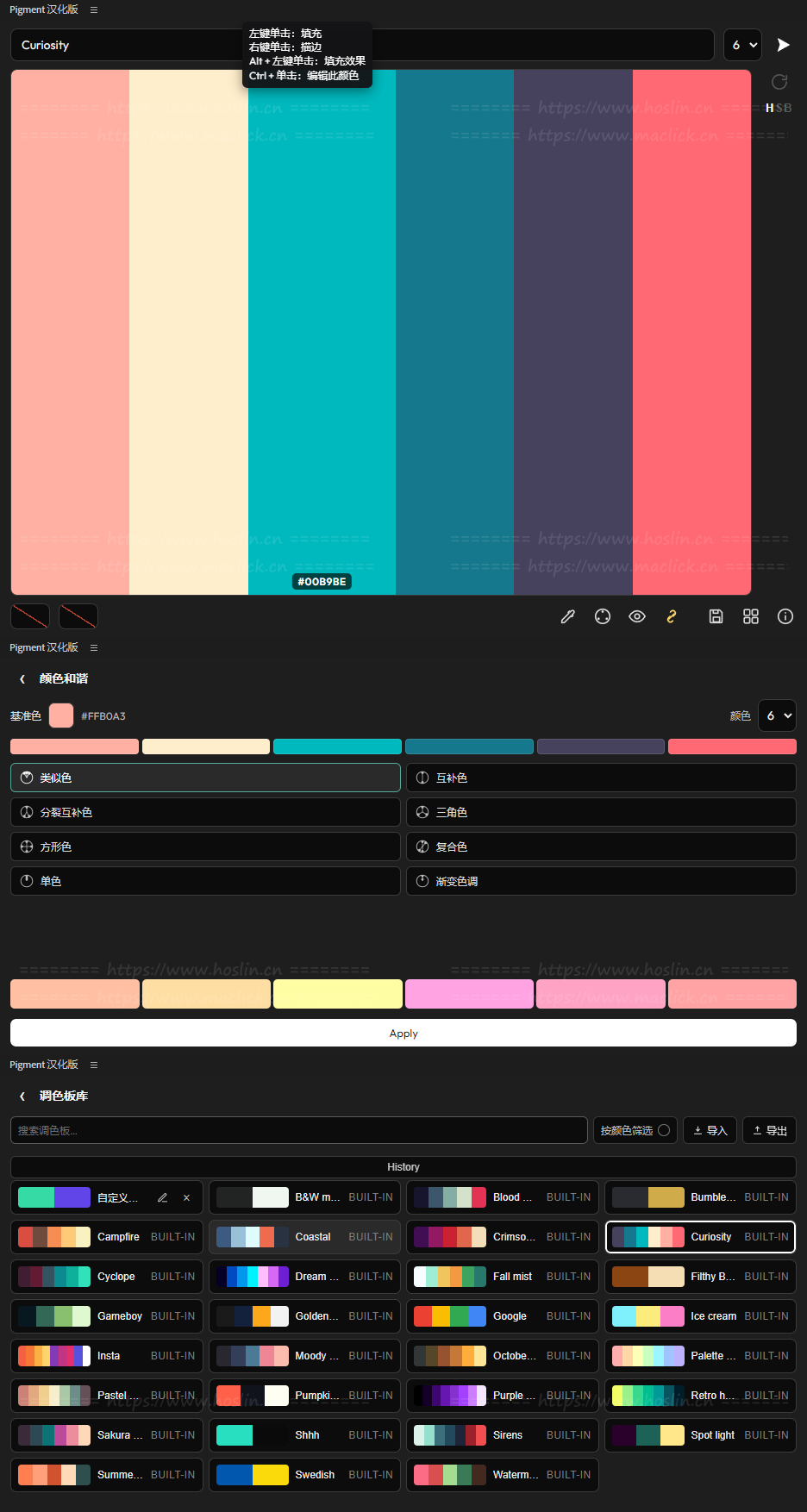Select the Ice cream palette
The height and width of the screenshot is (1512, 807).
pyautogui.click(x=700, y=1316)
